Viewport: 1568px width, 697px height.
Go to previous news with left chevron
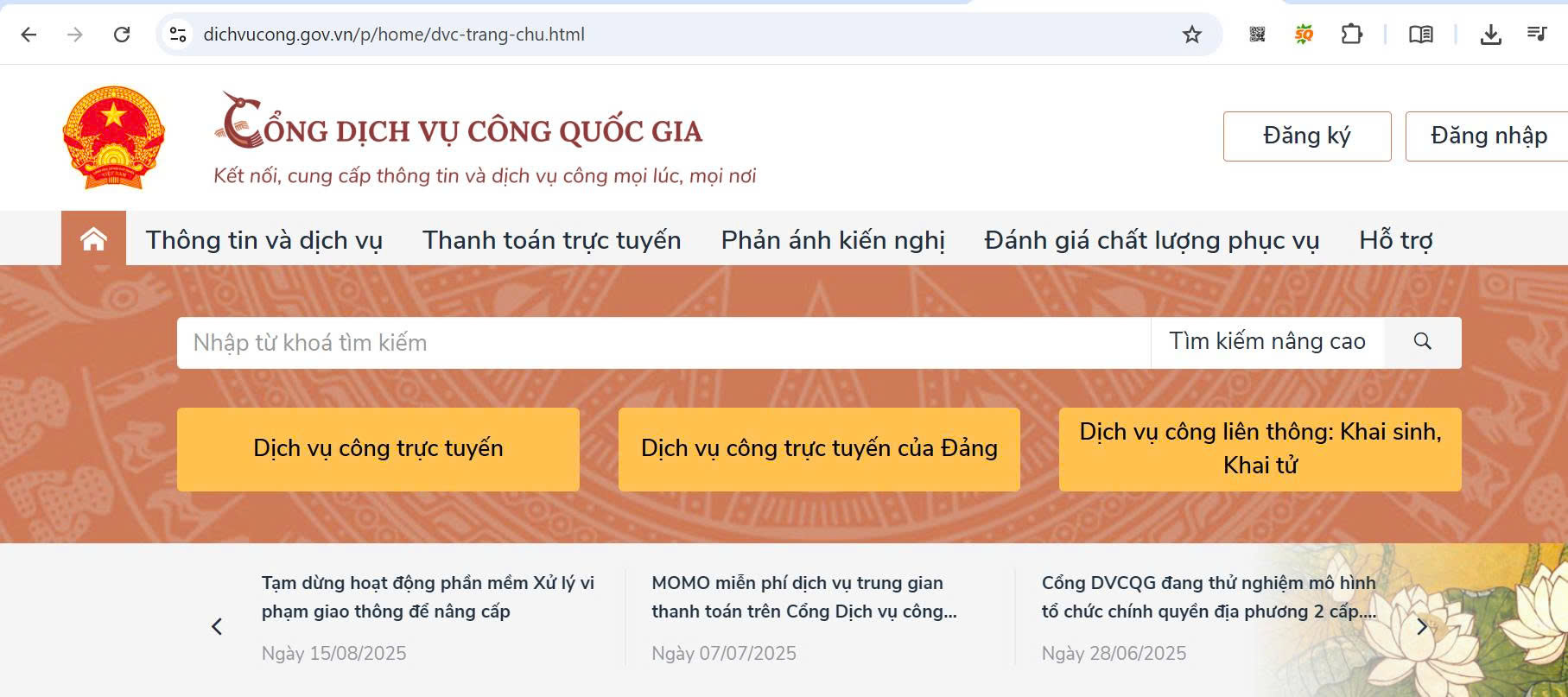(x=217, y=626)
